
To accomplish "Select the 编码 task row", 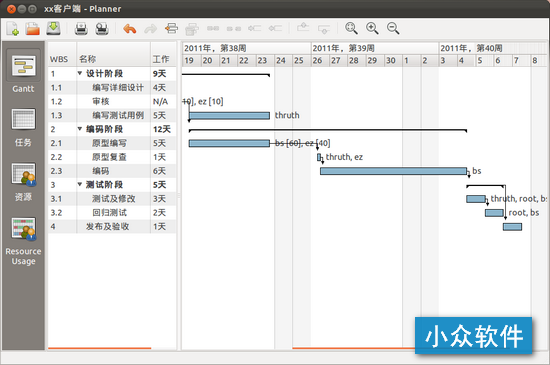I will 112,171.
